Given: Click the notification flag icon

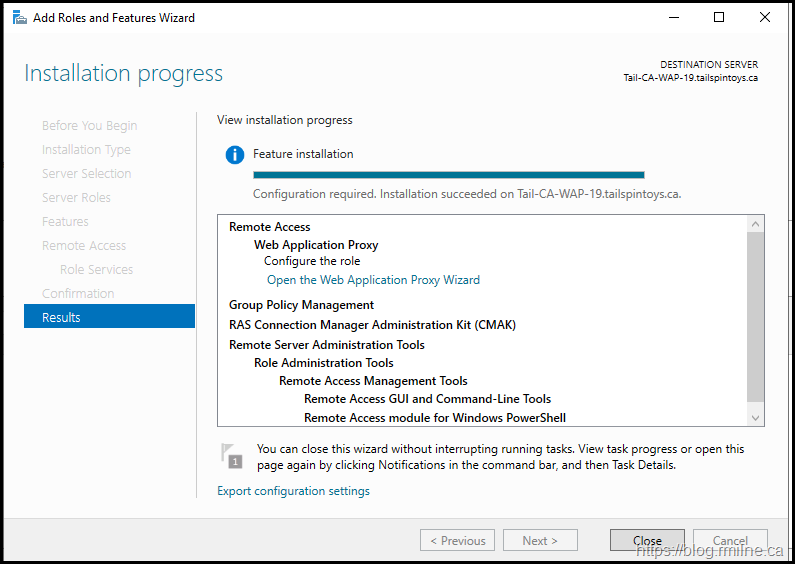Looking at the screenshot, I should click(232, 456).
